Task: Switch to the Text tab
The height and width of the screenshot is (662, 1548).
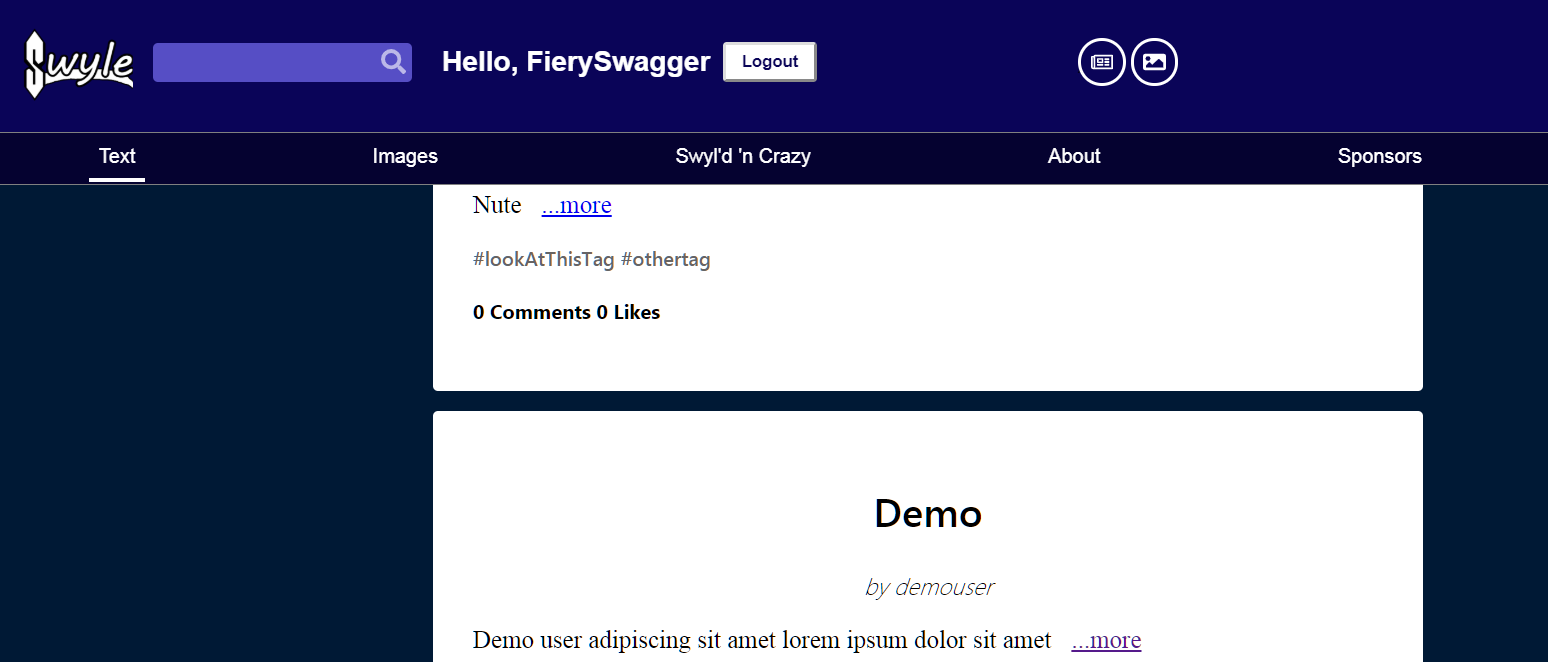Action: 117,156
